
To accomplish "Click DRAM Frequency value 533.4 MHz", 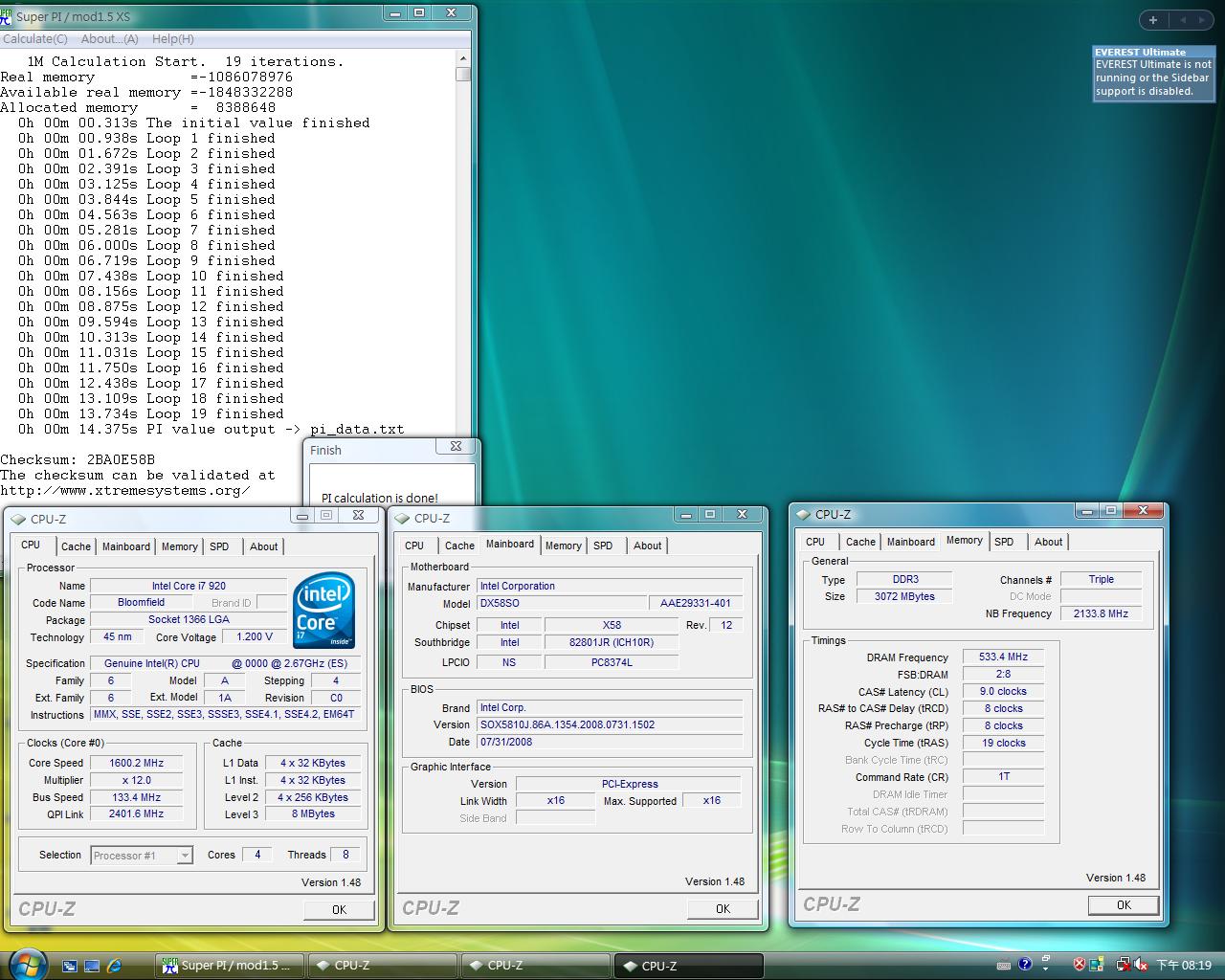I will 1003,657.
